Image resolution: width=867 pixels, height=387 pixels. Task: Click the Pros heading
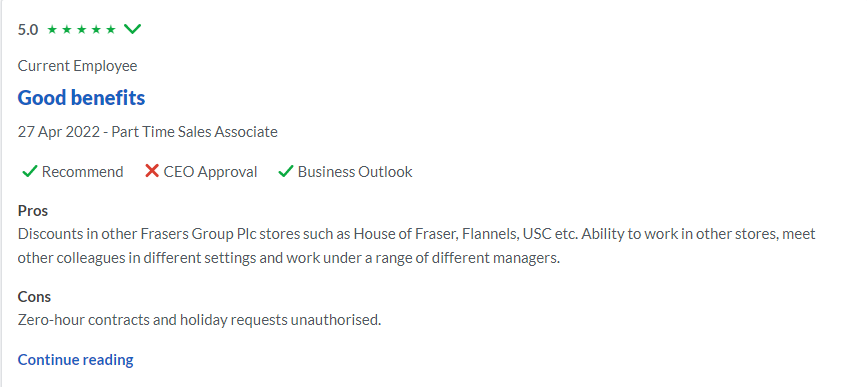pos(33,211)
